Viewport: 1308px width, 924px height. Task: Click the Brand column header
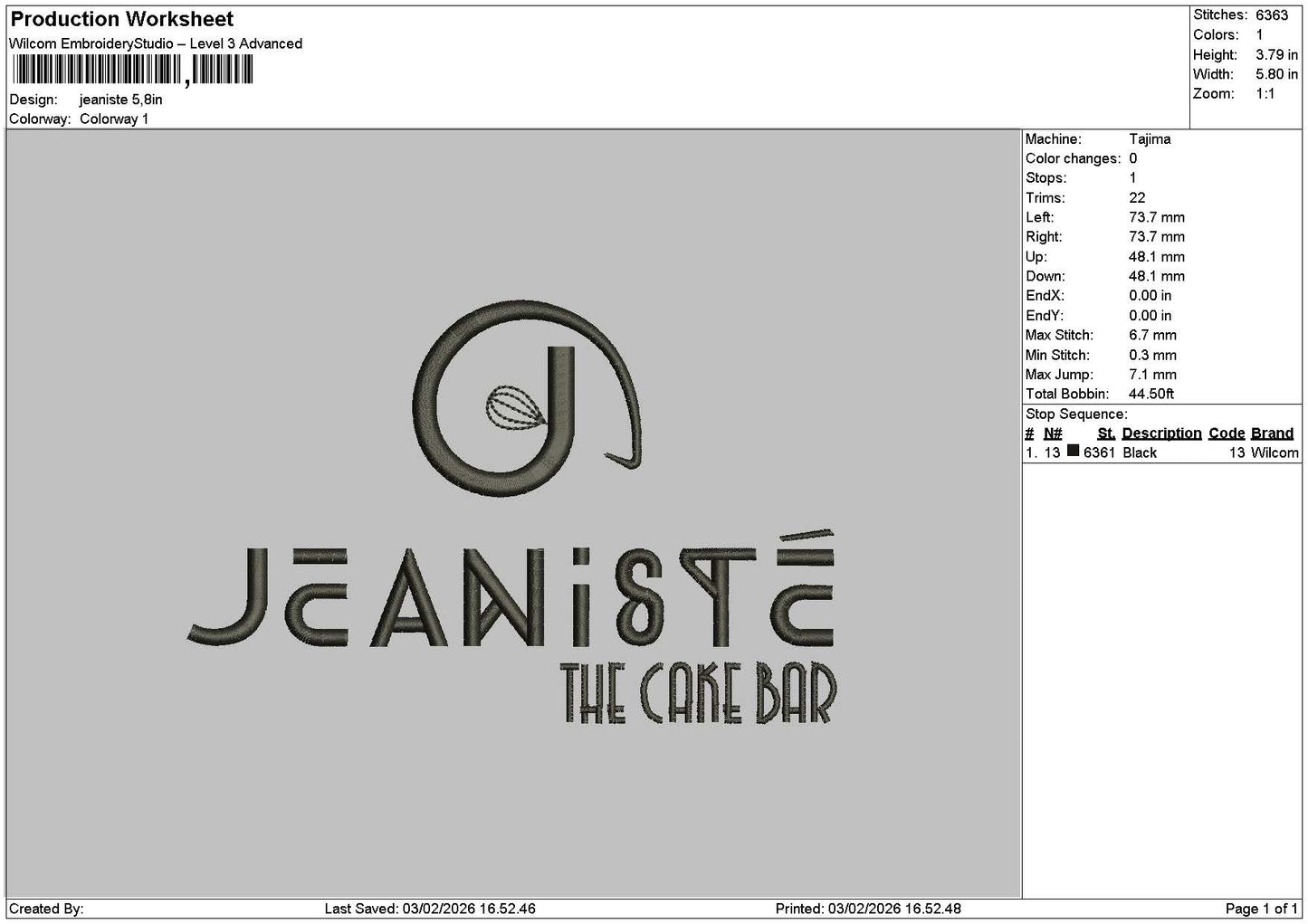1273,433
